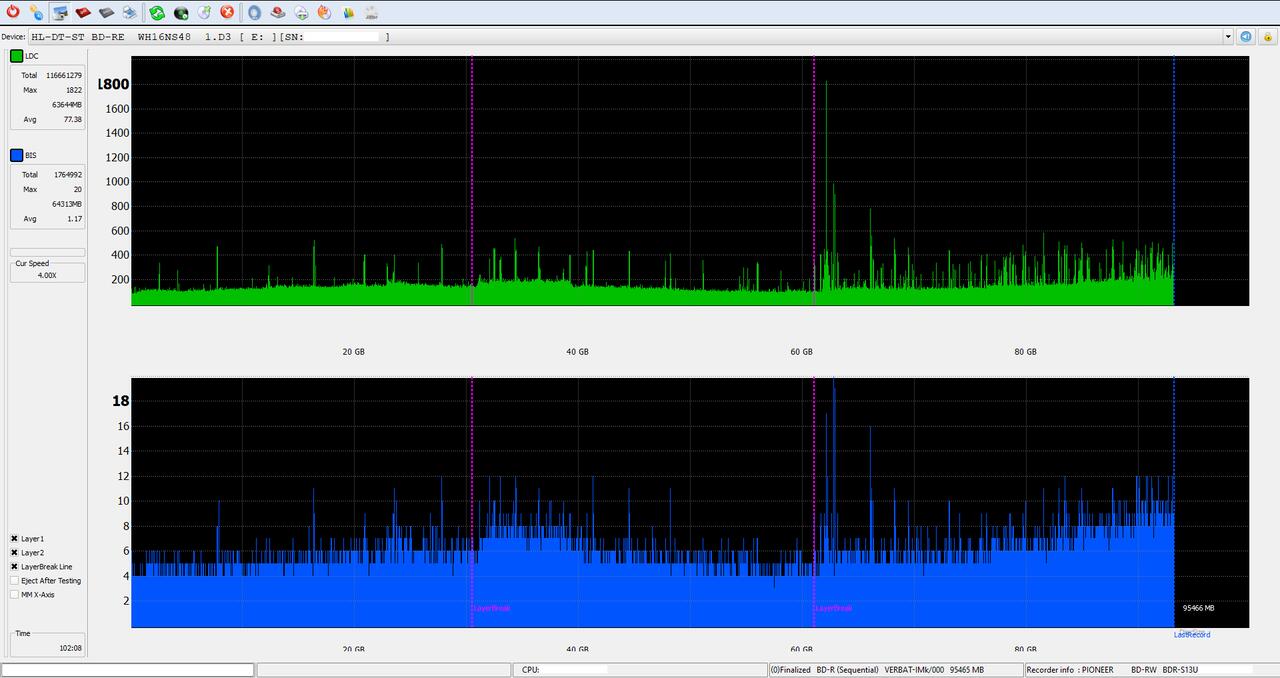Screen dimensions: 1280x678
Task: Click the BD-RW BDR-S13U status text
Action: (1164, 670)
